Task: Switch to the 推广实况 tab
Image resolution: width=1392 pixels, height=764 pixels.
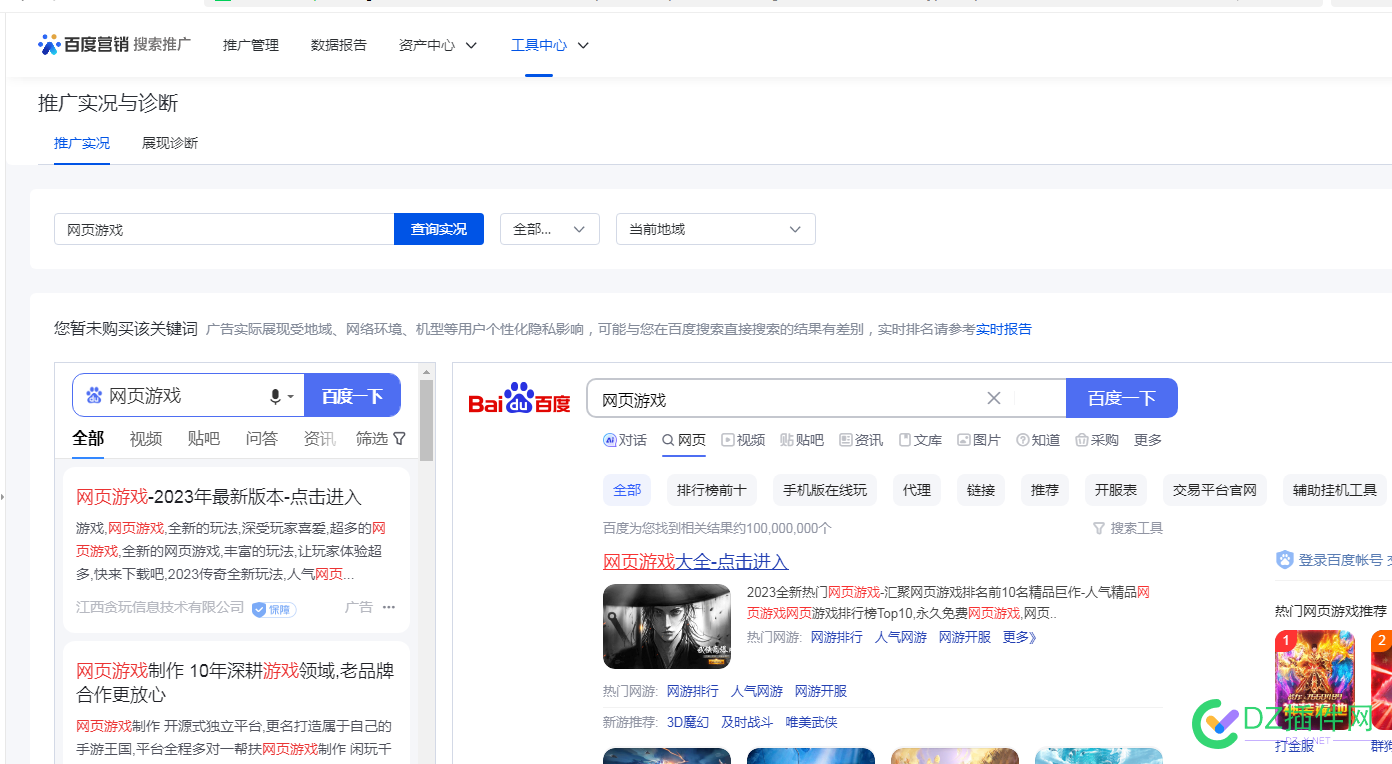Action: click(82, 143)
